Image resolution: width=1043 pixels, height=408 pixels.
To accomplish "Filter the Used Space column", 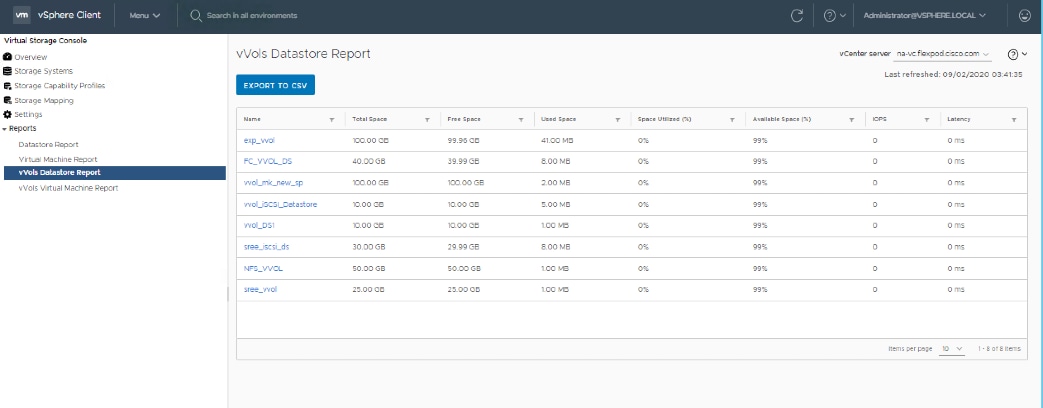I will tap(617, 120).
